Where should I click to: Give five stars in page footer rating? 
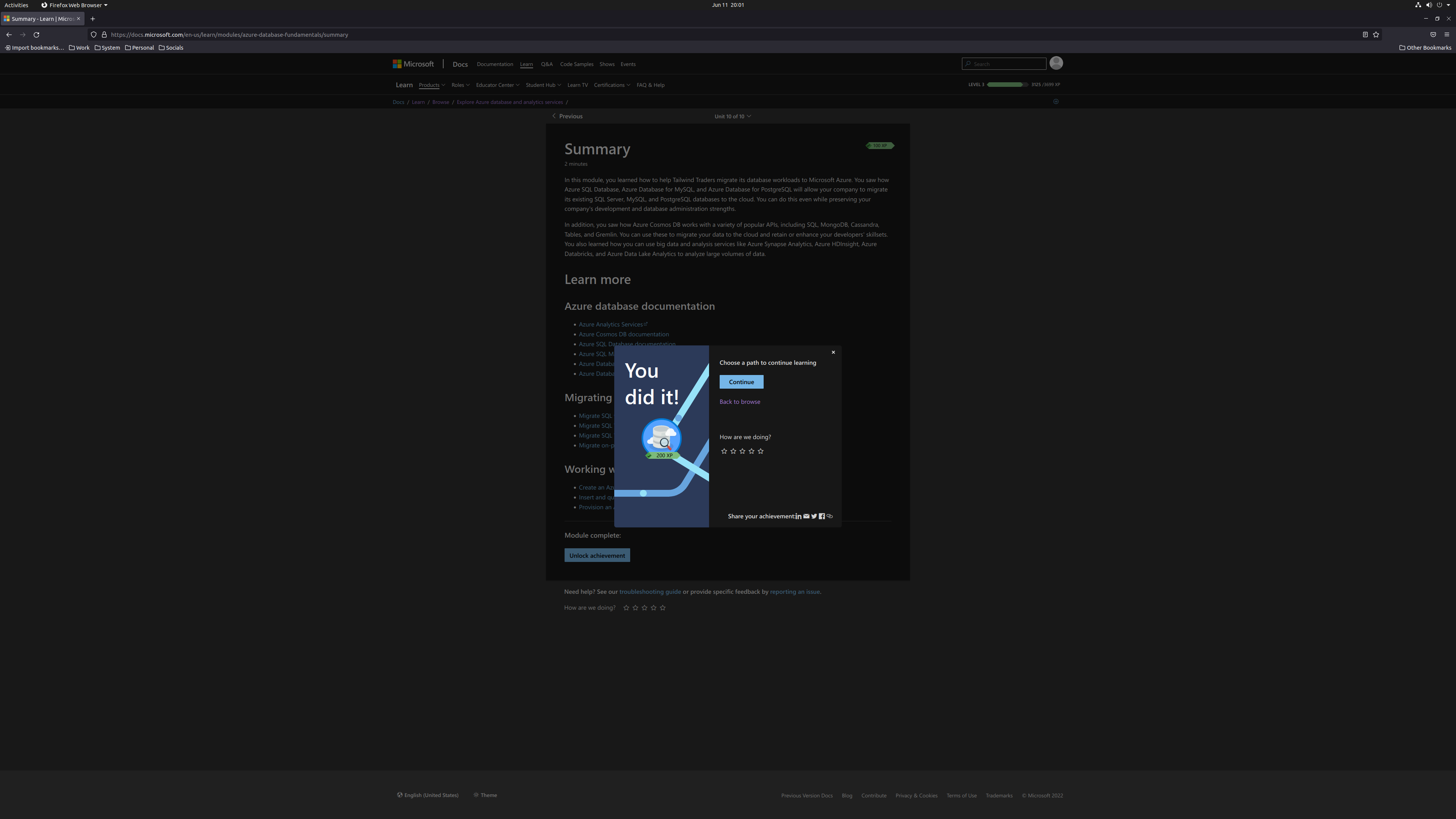coord(662,607)
